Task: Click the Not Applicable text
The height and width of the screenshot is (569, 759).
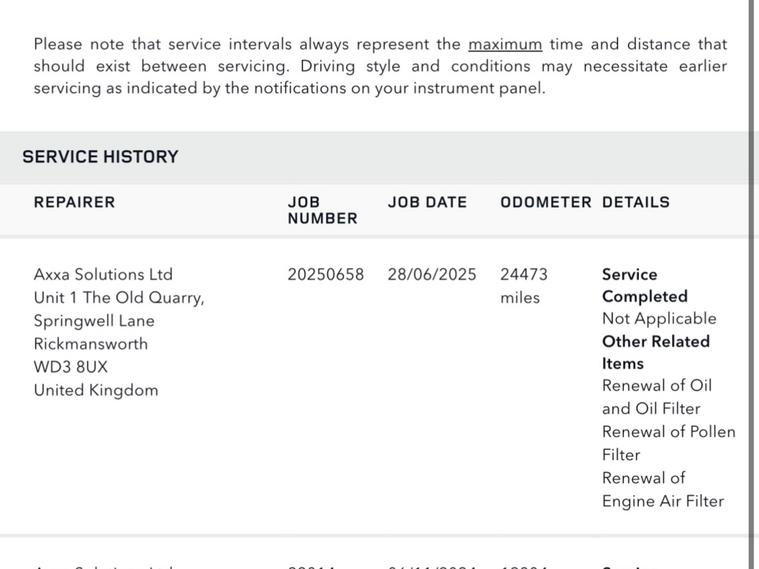Action: pos(659,319)
